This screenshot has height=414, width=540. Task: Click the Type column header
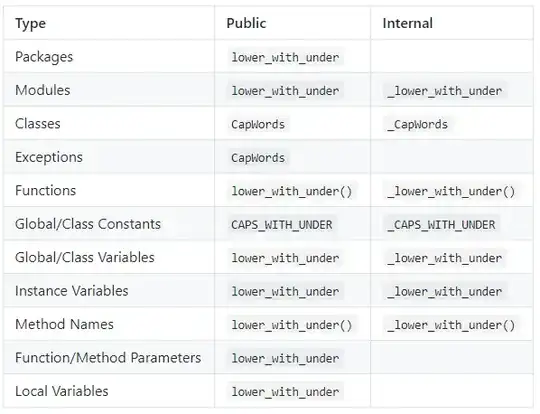point(30,23)
